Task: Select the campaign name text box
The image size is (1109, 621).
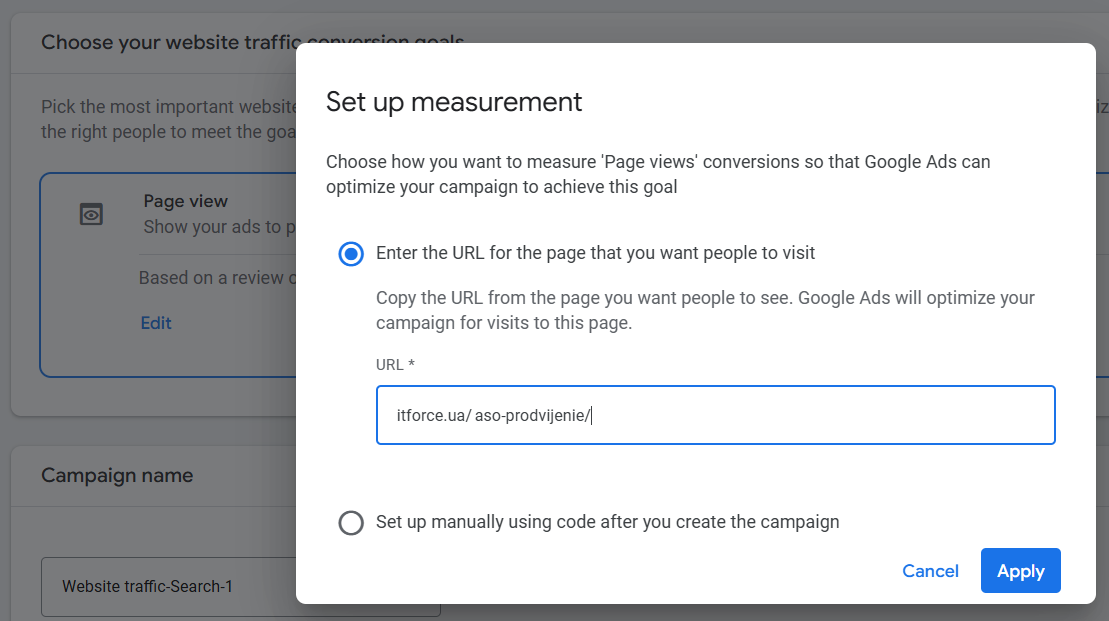Action: [x=240, y=586]
